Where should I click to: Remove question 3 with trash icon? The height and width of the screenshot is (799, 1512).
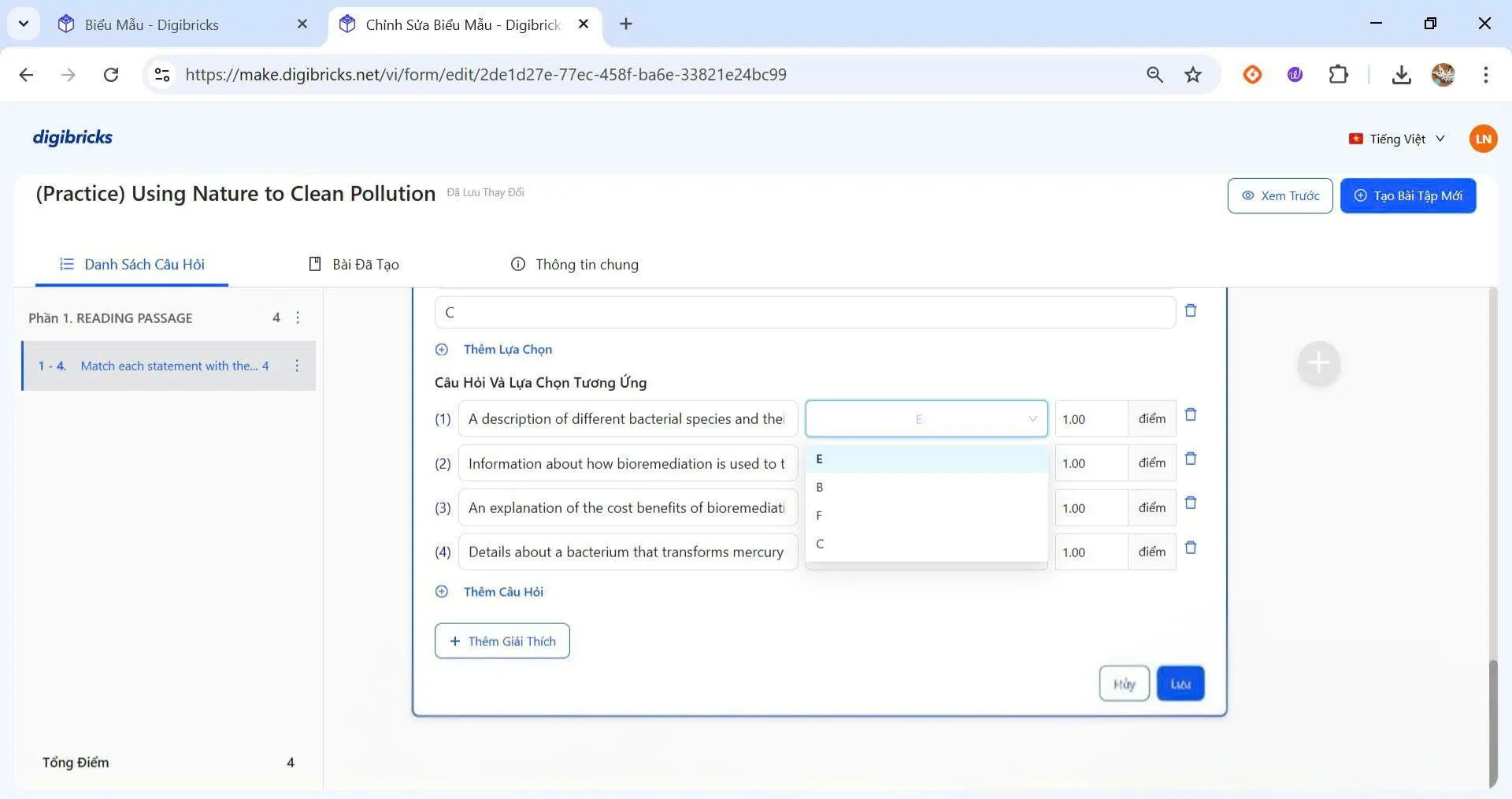point(1190,504)
